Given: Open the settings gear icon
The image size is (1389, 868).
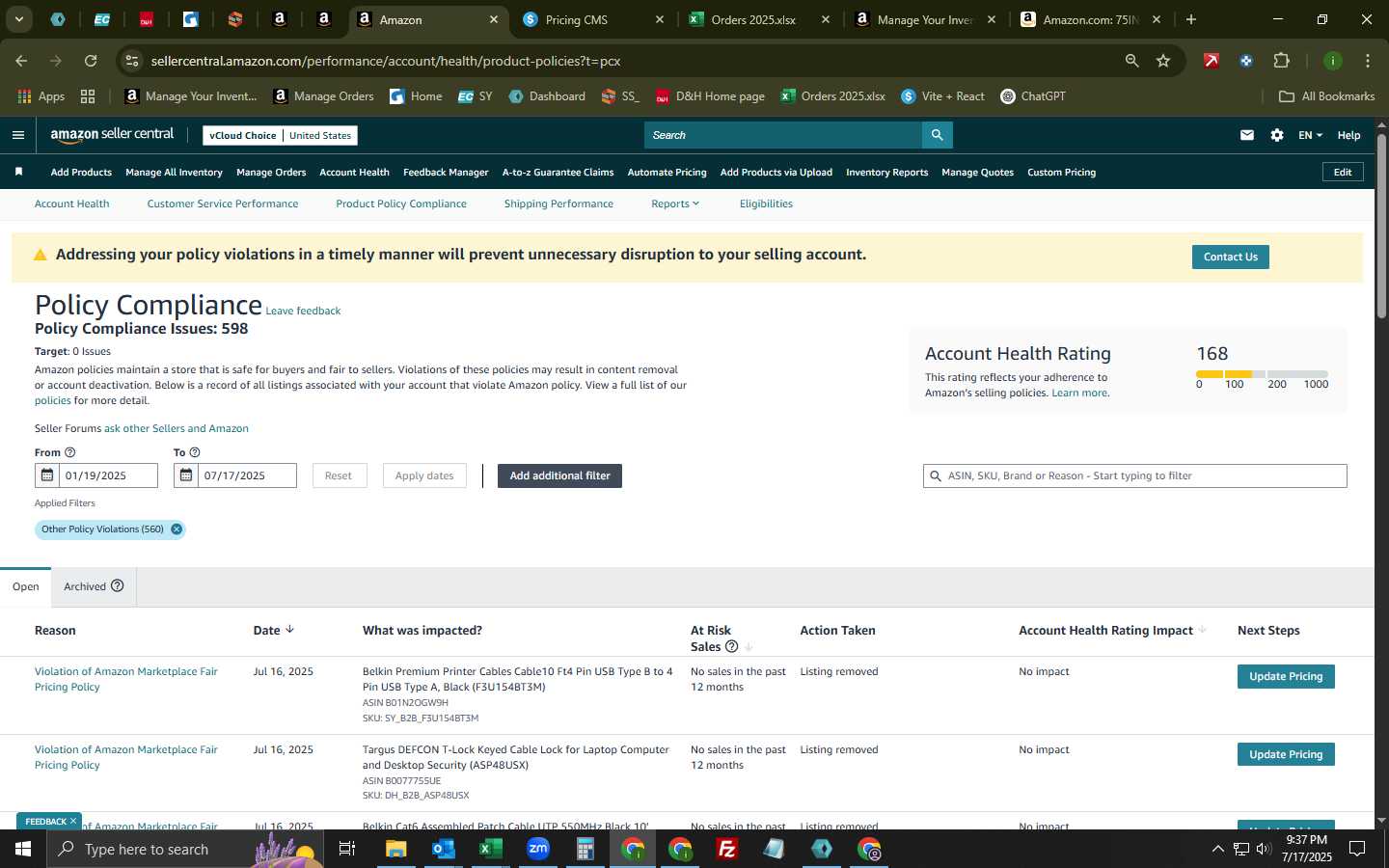Looking at the screenshot, I should [1277, 135].
